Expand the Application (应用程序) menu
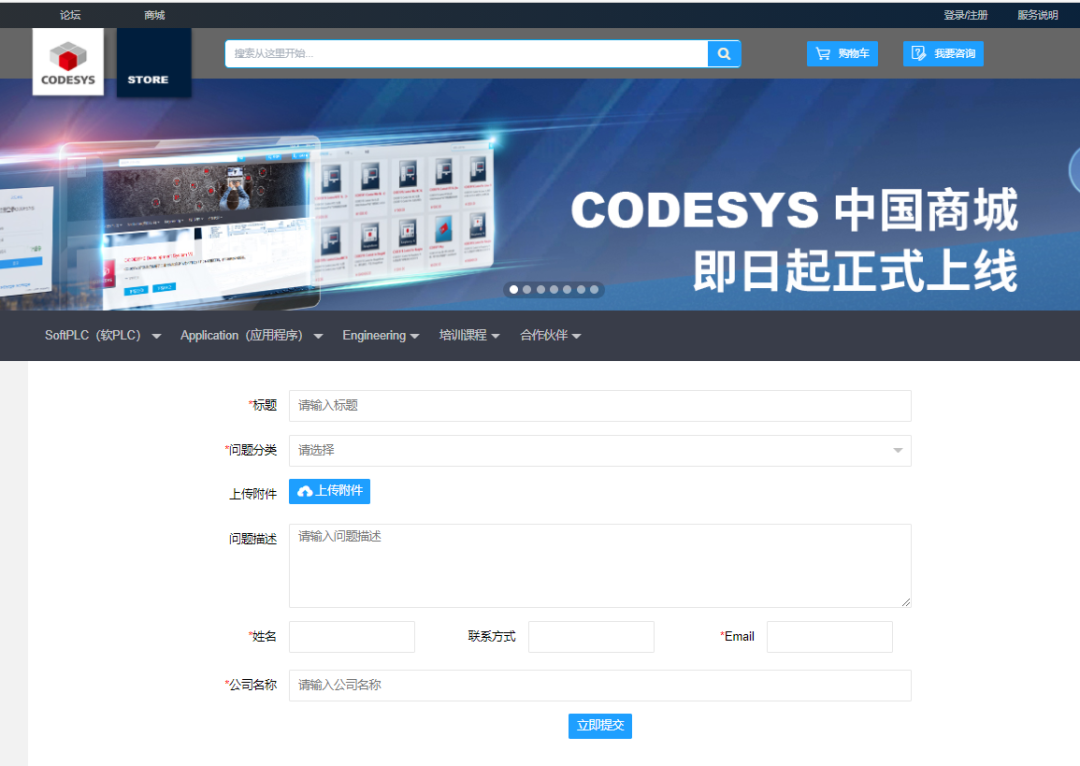This screenshot has width=1080, height=766. 251,336
